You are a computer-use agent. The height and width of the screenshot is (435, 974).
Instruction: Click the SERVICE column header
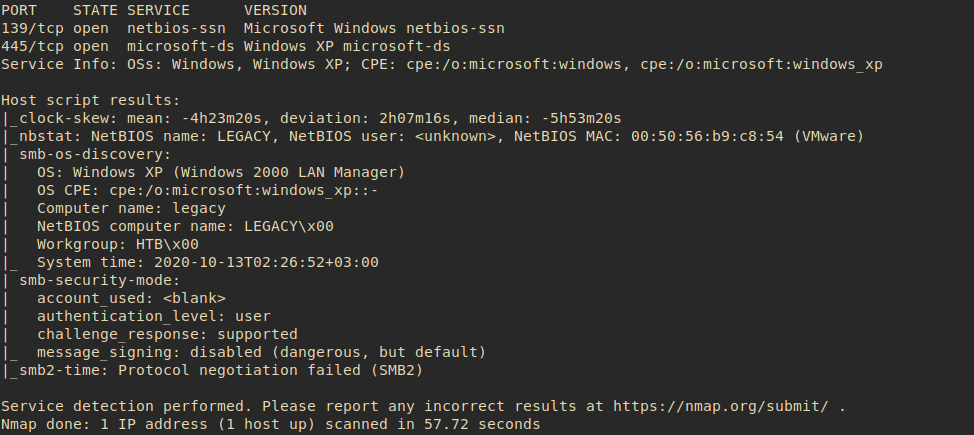(158, 10)
